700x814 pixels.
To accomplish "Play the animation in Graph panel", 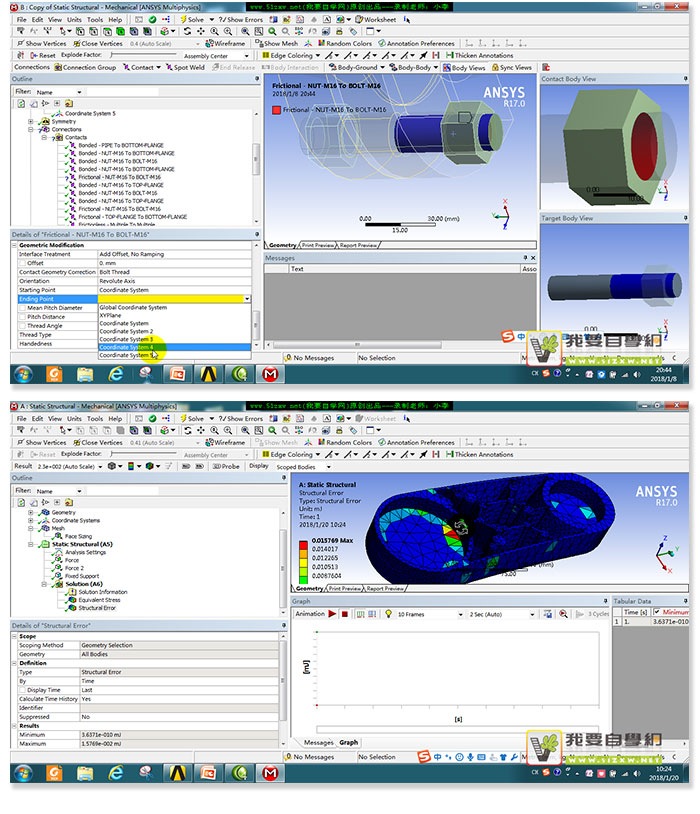I will 332,614.
